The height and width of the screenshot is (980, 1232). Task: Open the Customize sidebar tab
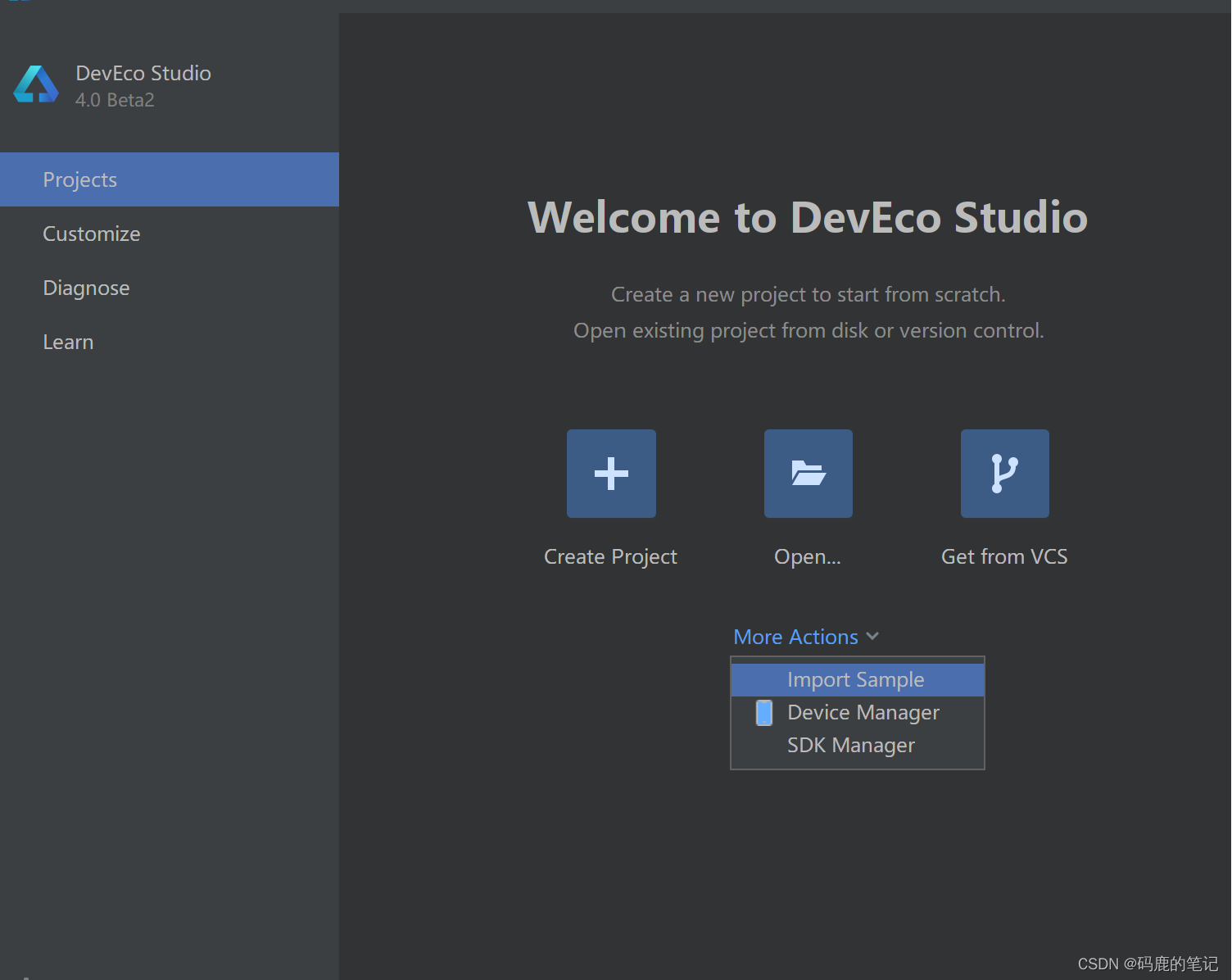pyautogui.click(x=92, y=234)
